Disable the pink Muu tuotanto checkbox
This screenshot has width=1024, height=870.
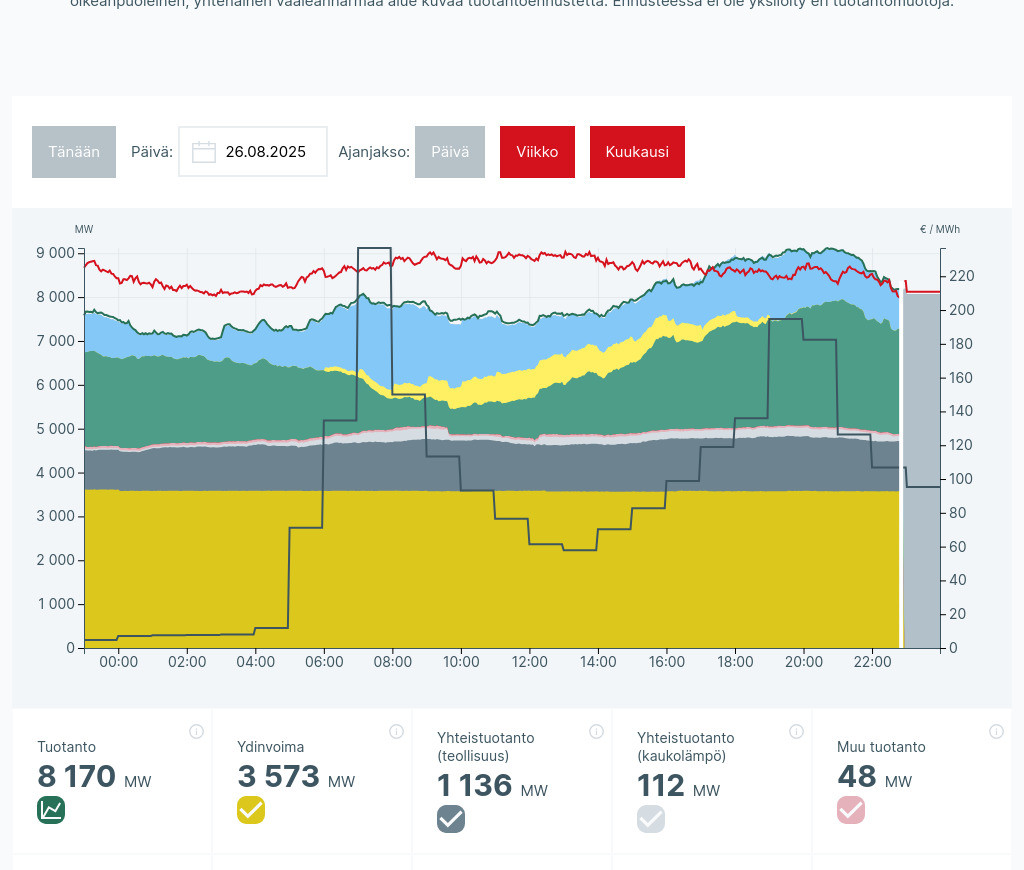coord(851,810)
